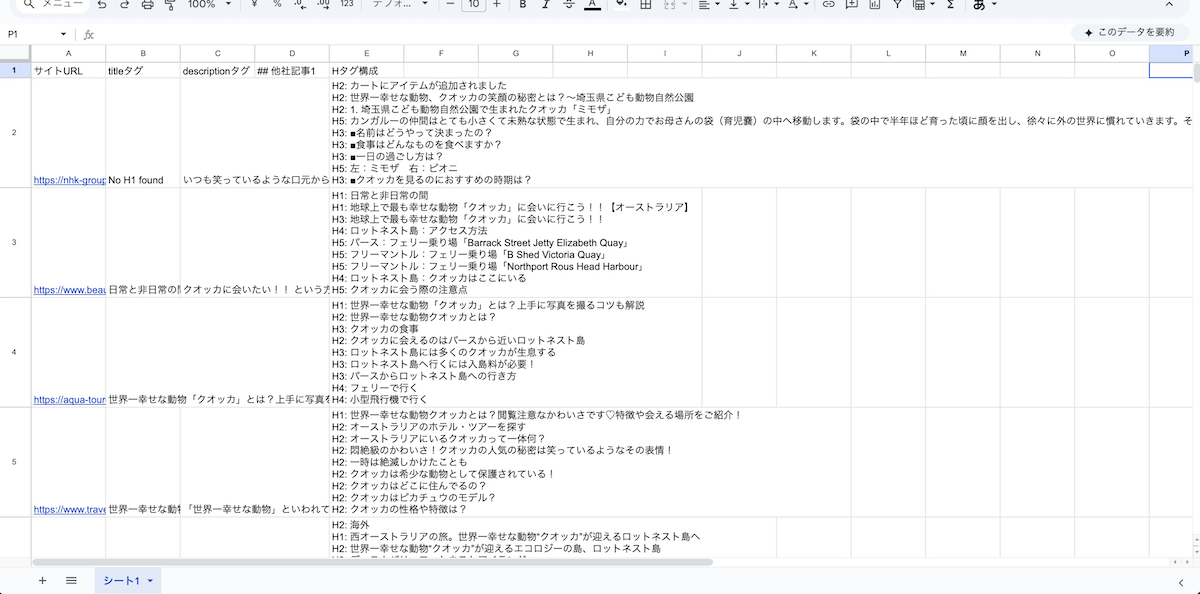Insert a link on the cell
The width and height of the screenshot is (1200, 594).
(x=829, y=6)
